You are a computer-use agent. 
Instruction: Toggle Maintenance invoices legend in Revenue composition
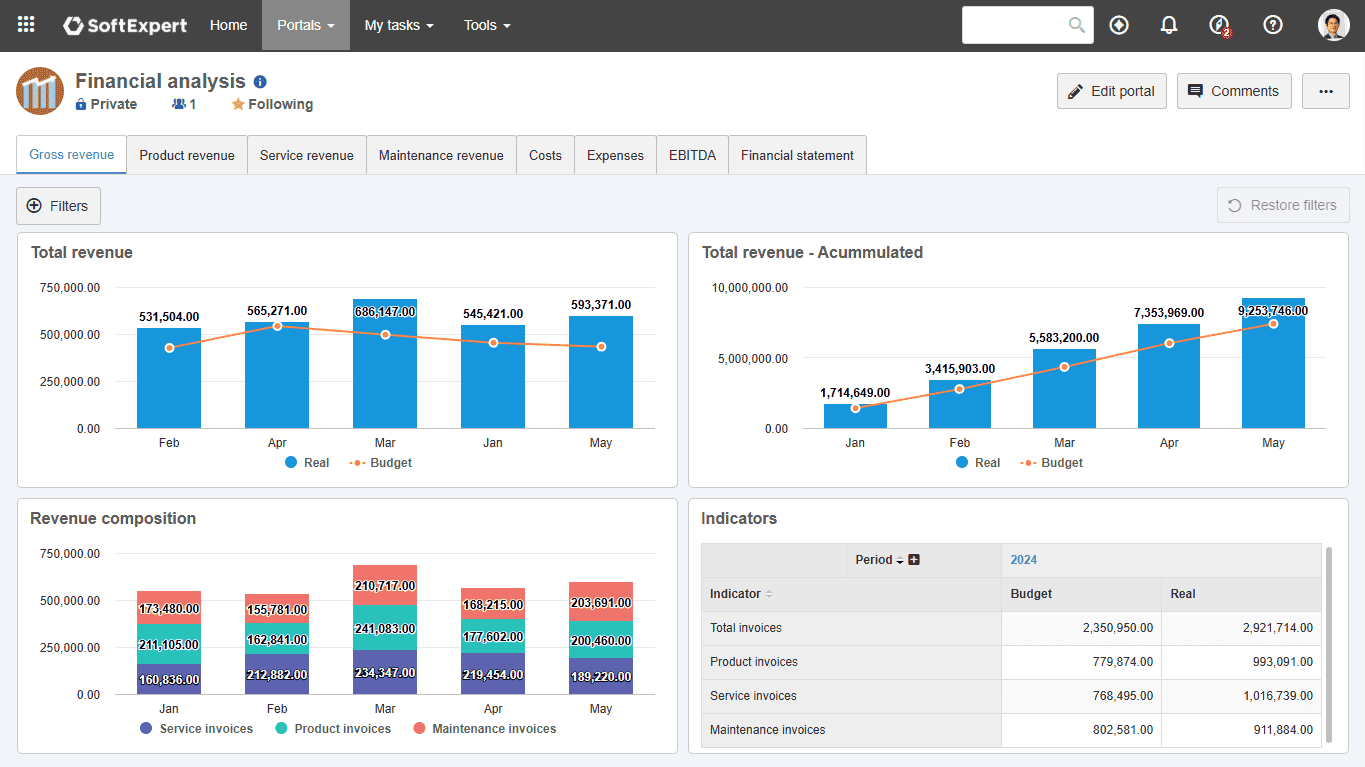pyautogui.click(x=484, y=729)
